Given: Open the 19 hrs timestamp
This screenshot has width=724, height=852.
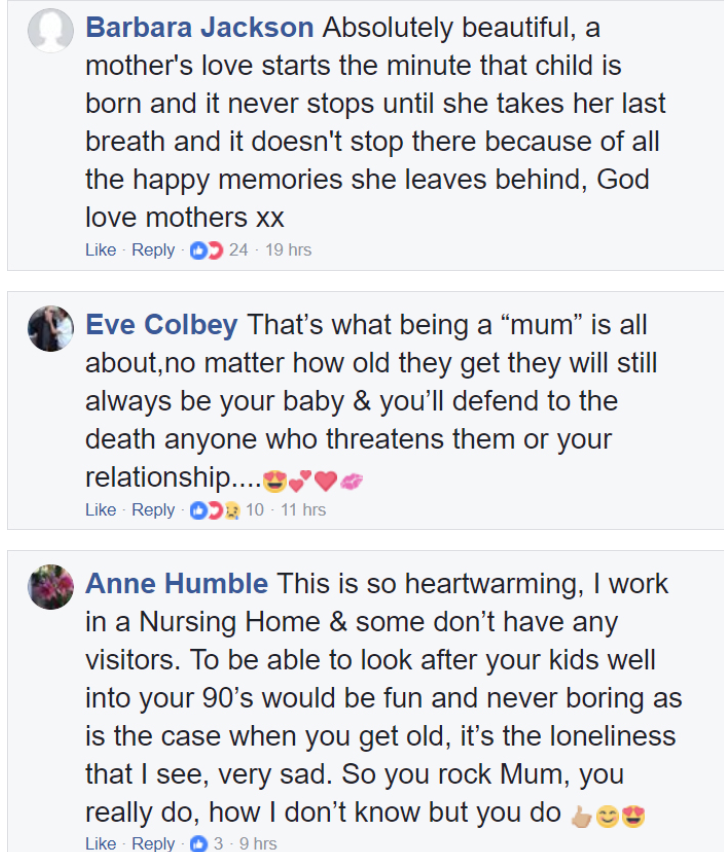Looking at the screenshot, I should click(288, 250).
